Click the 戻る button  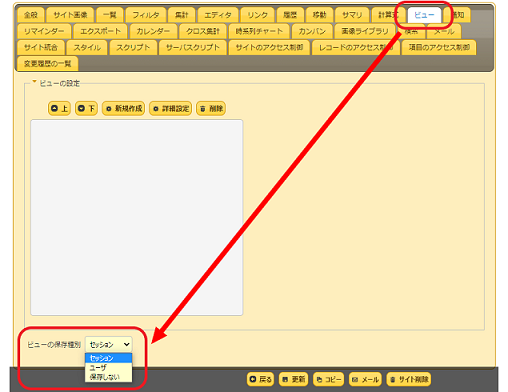click(x=261, y=379)
